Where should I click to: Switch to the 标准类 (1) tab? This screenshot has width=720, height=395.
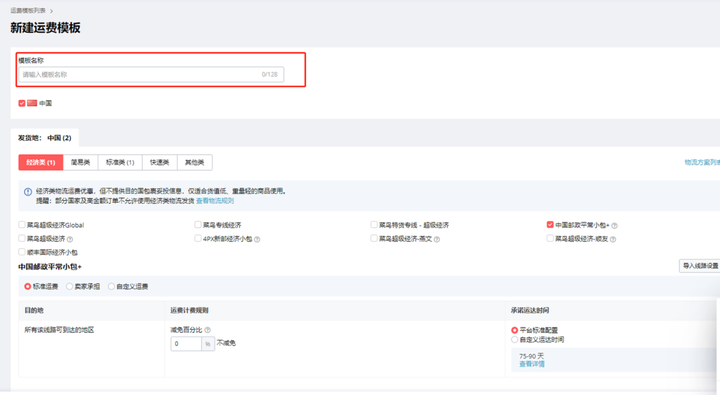coord(120,162)
